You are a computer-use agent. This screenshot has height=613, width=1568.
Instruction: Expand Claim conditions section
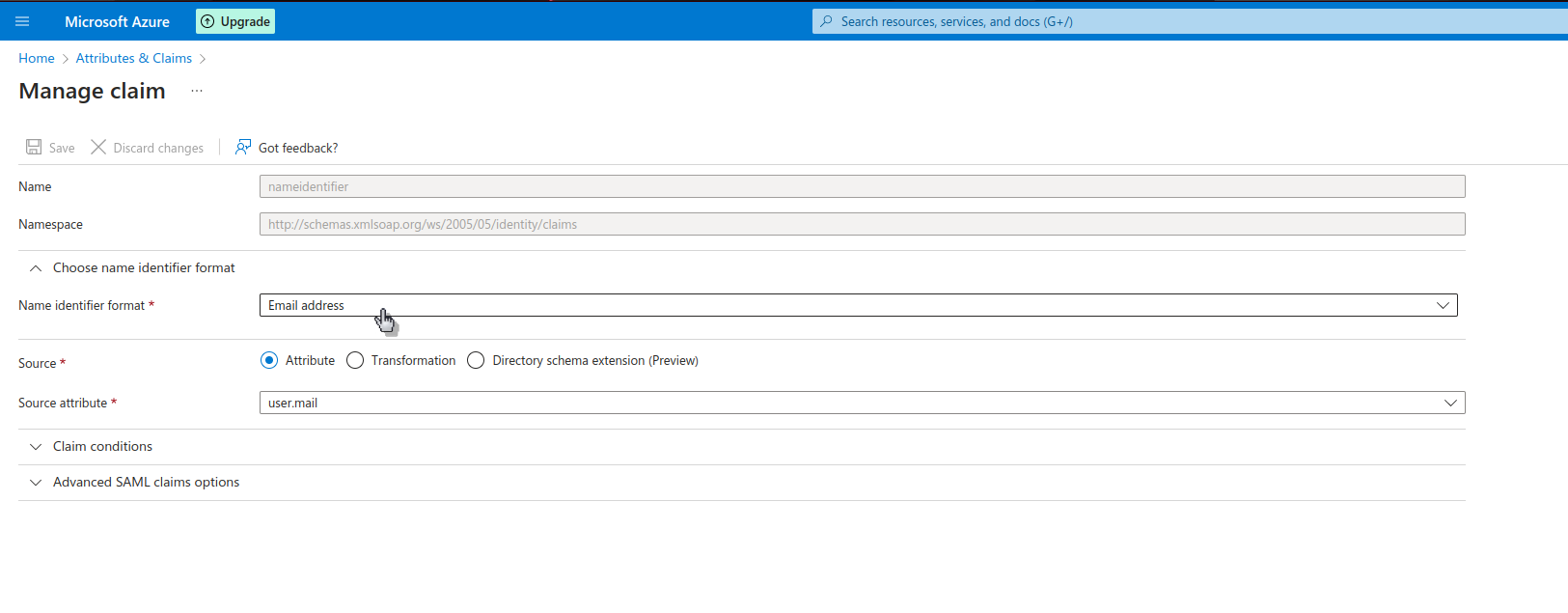point(92,446)
